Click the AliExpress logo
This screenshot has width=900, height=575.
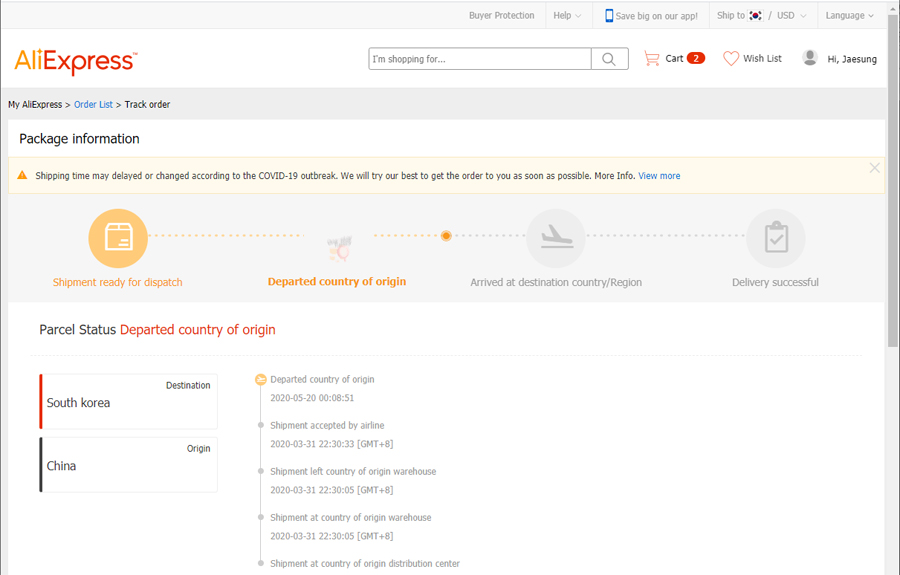[76, 61]
